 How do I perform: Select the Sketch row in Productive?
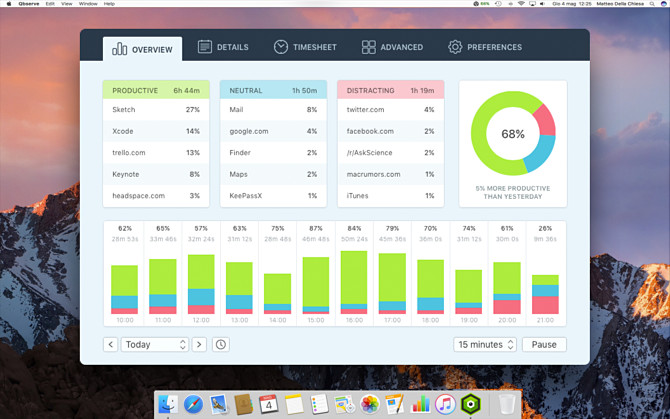pos(156,110)
